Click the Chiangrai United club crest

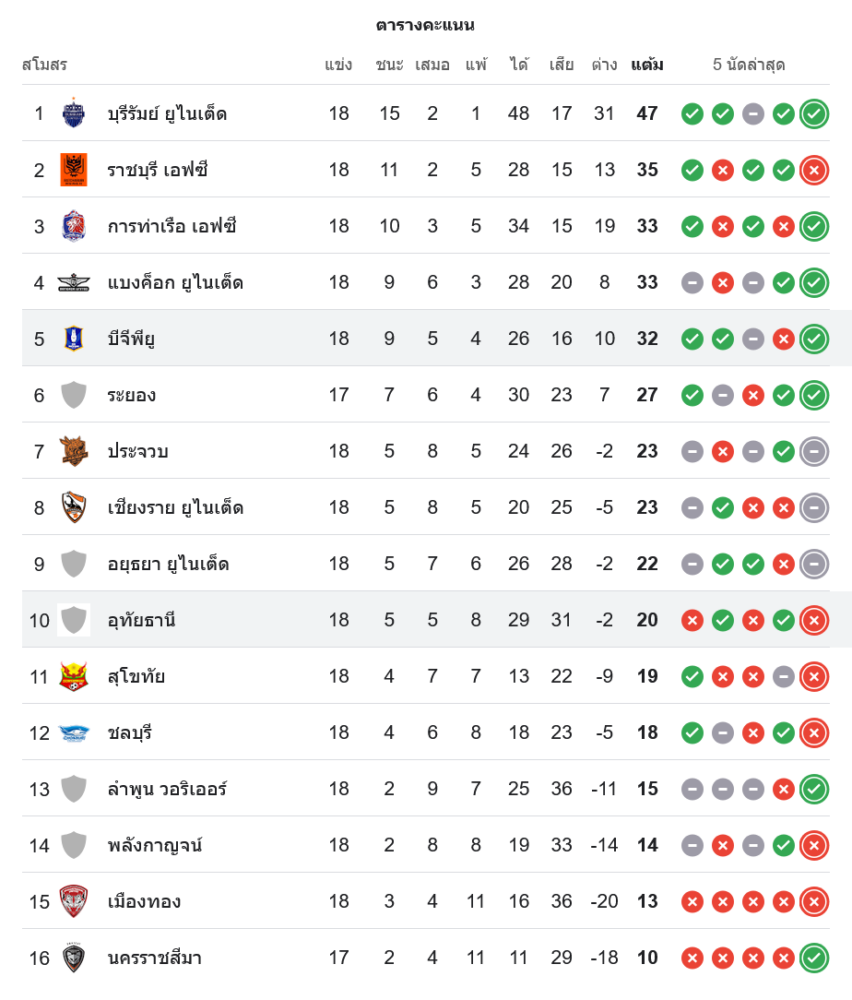(74, 508)
